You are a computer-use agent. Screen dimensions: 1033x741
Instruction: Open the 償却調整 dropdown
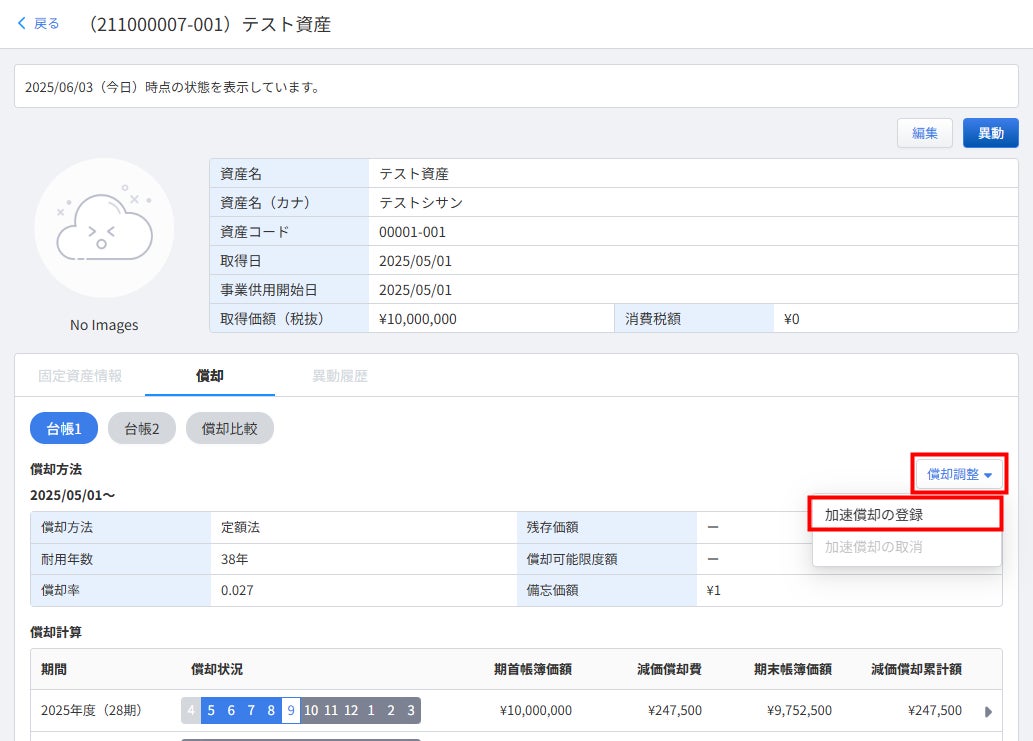pos(959,474)
